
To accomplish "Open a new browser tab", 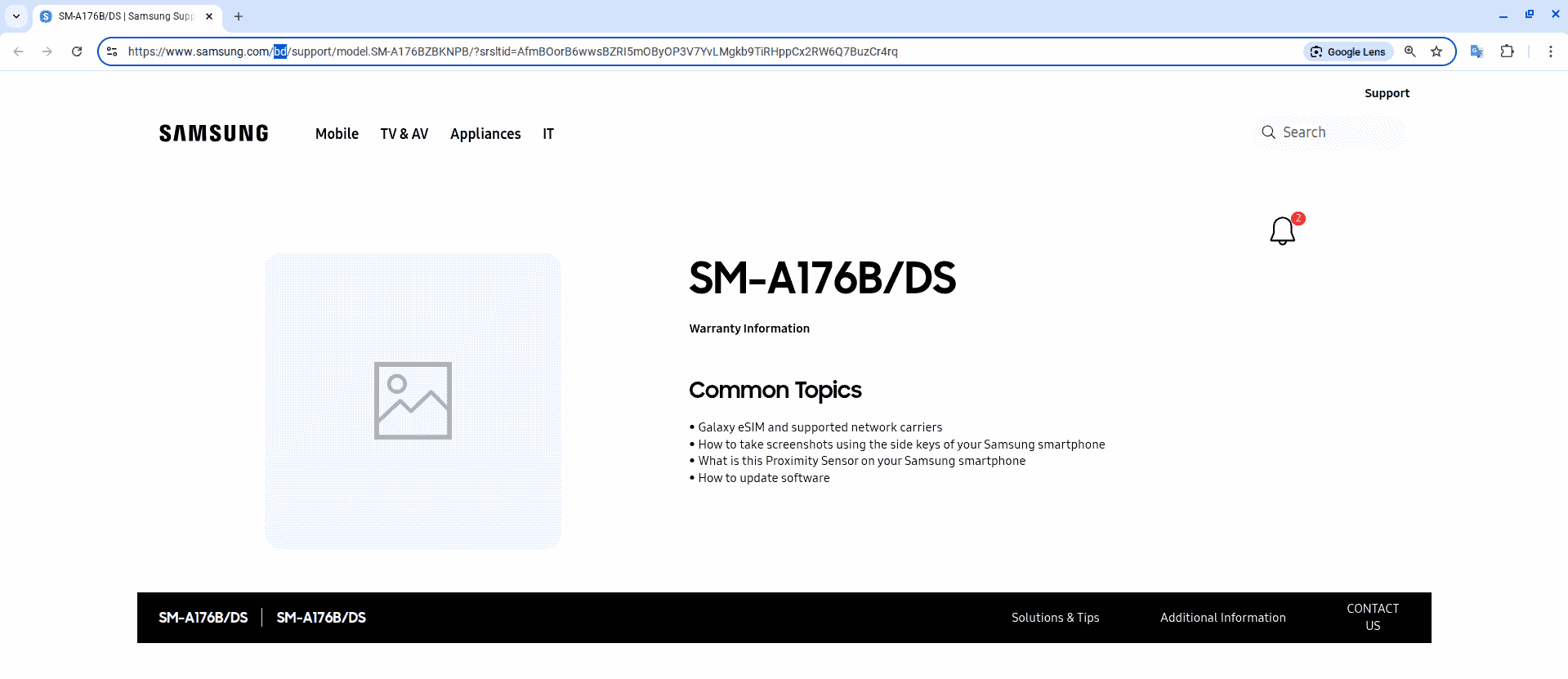I will coord(239,16).
